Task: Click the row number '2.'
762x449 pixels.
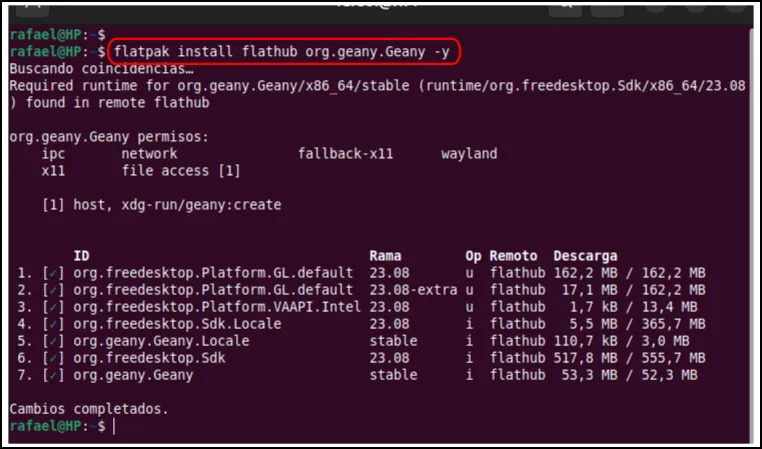Action: [25, 290]
